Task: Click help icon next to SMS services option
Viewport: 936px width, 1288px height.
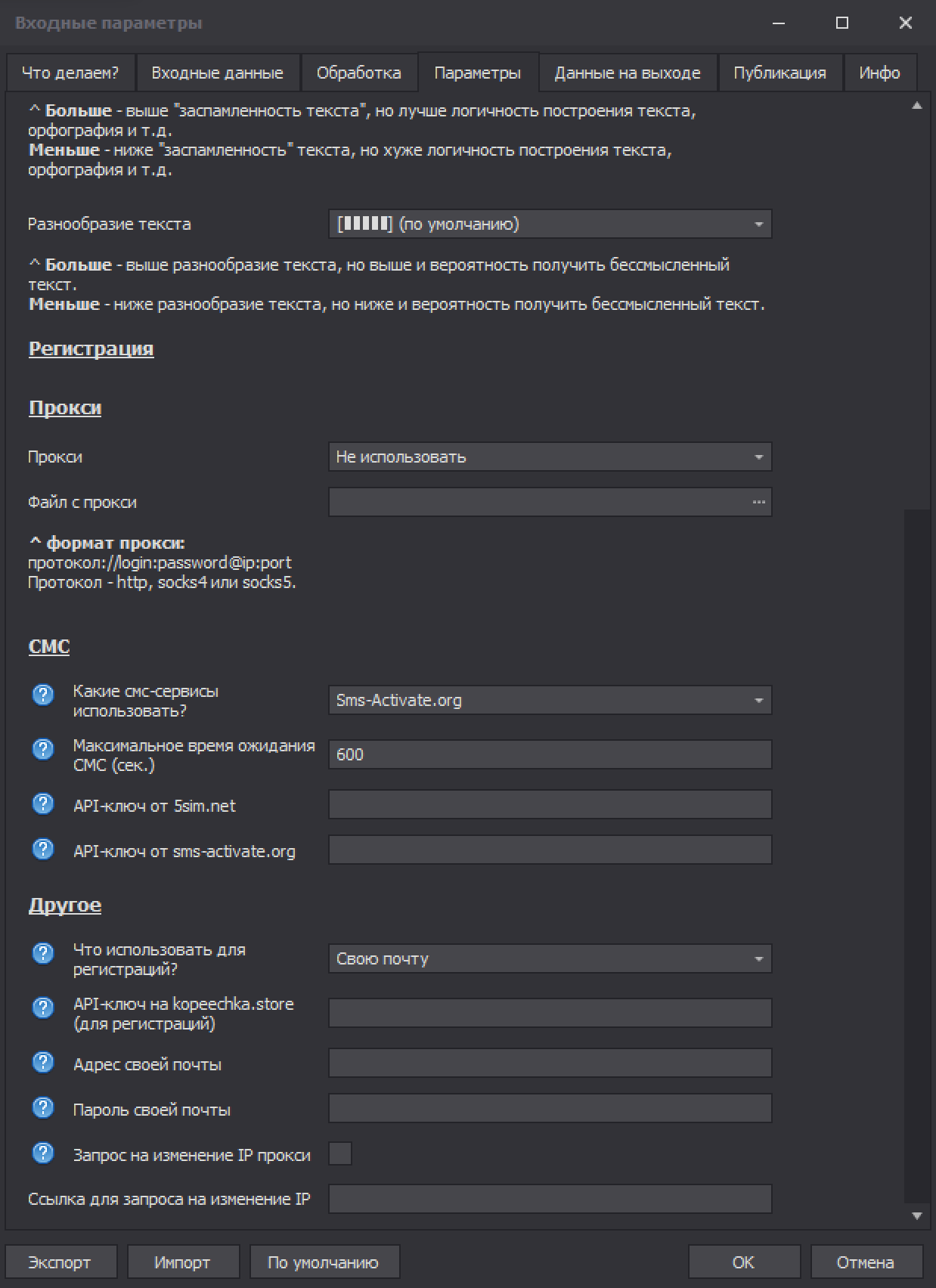Action: pos(43,695)
